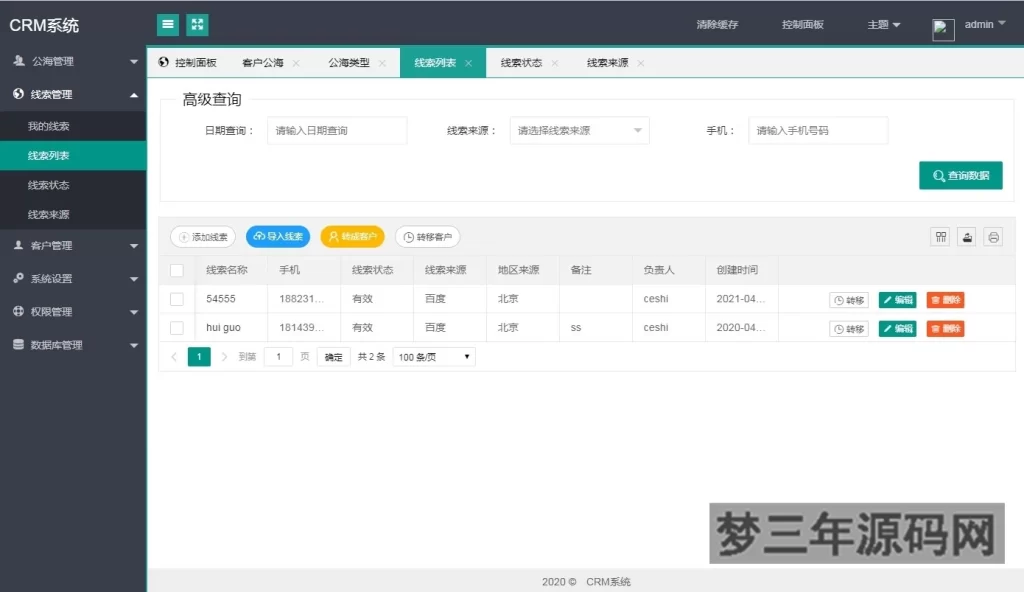Click the fullscreen expand icon
The width and height of the screenshot is (1024, 592).
click(x=197, y=25)
